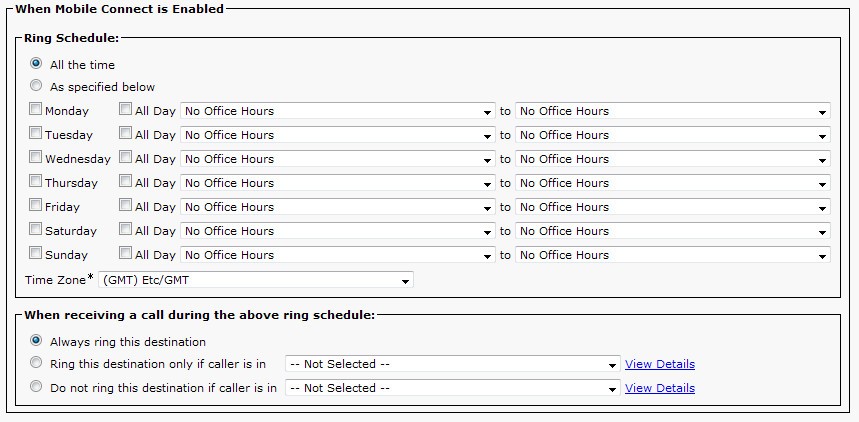This screenshot has height=422, width=859.
Task: Open allowed caller list 'Not Selected' dropdown
Action: tap(453, 364)
